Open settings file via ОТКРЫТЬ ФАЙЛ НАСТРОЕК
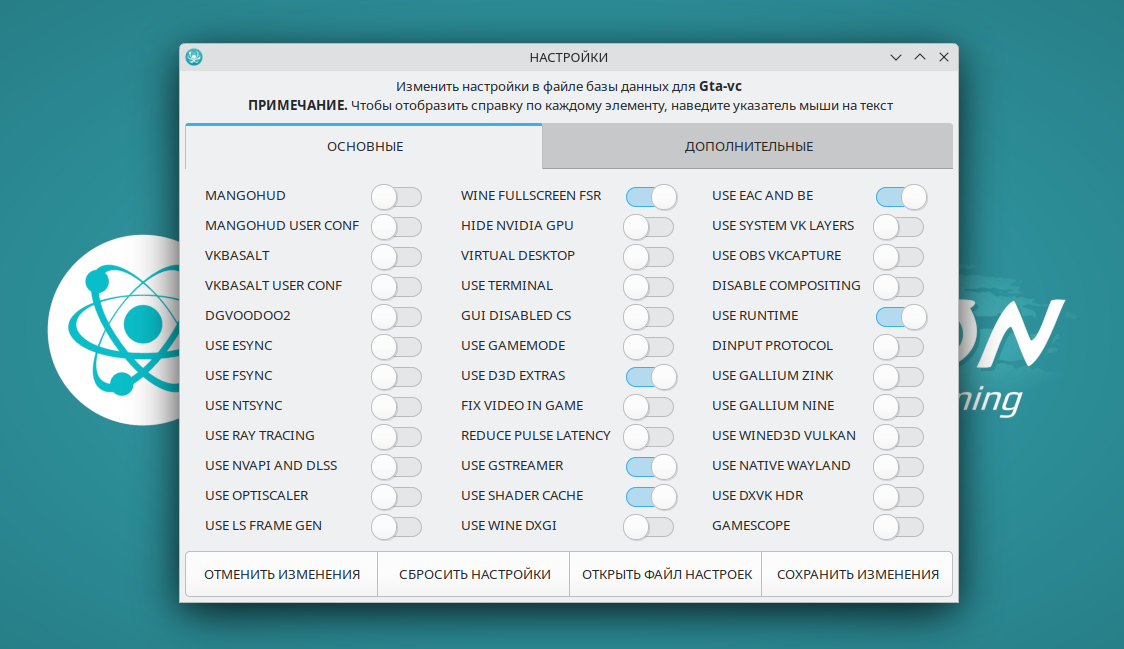The width and height of the screenshot is (1124, 649). click(666, 575)
